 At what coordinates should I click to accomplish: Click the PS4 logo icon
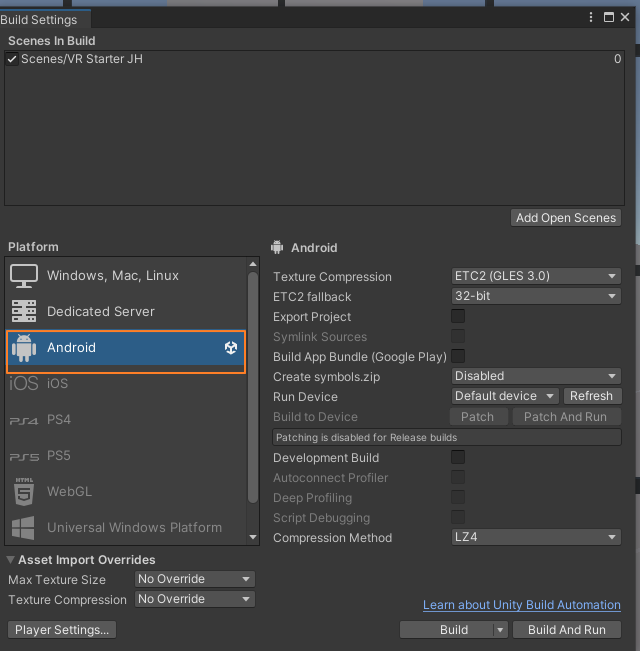tap(24, 421)
